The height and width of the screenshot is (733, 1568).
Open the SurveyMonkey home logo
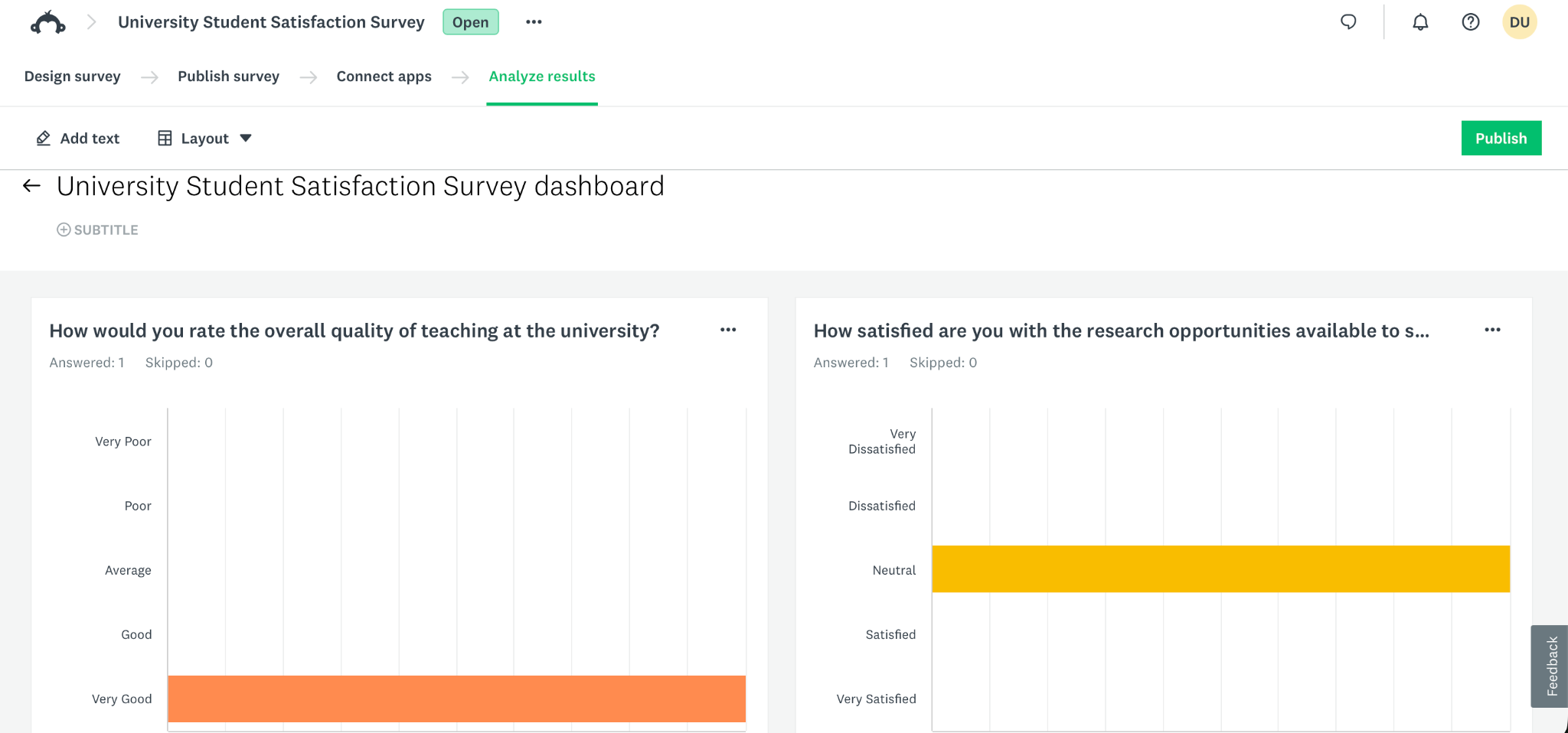(47, 22)
